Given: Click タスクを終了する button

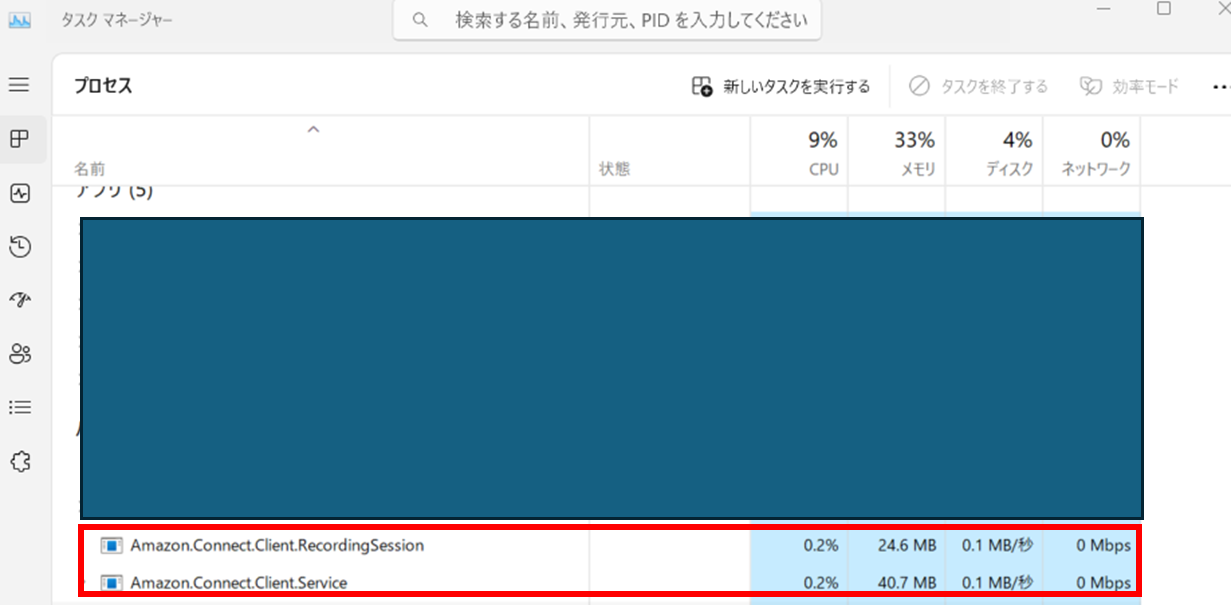Looking at the screenshot, I should (x=978, y=86).
